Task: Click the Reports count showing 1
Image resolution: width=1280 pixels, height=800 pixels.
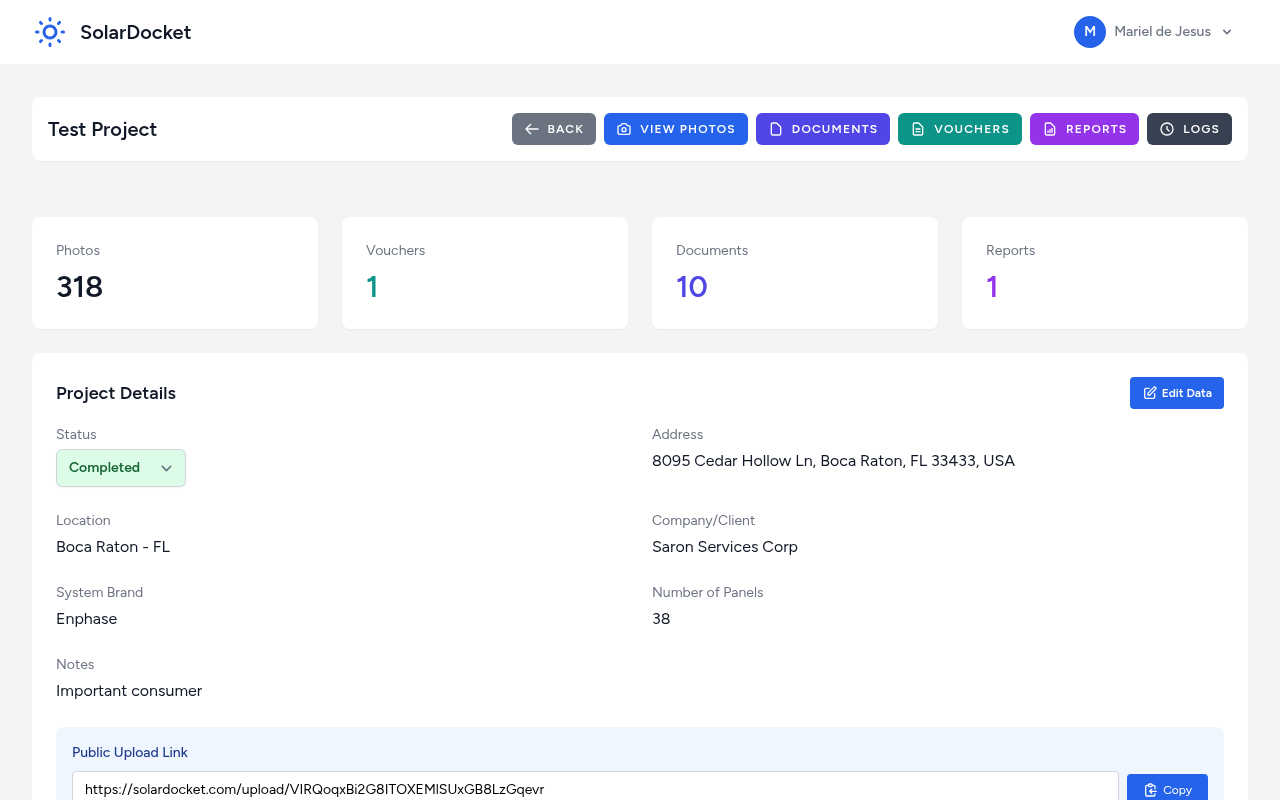Action: 1104,272
